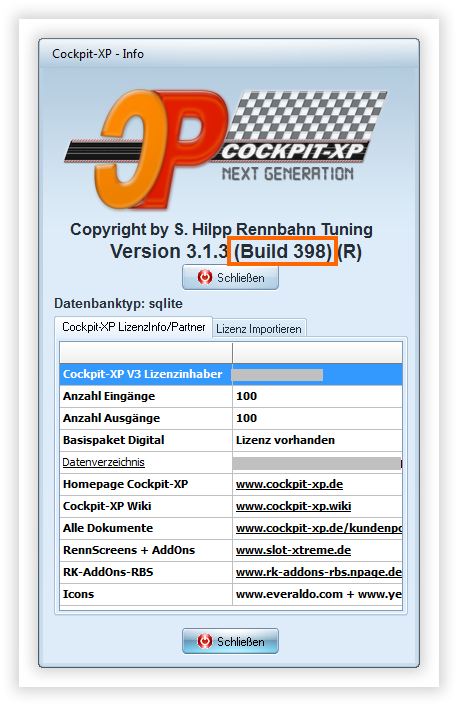Click the upper Schließen button text
This screenshot has height=706, width=458.
pyautogui.click(x=241, y=278)
